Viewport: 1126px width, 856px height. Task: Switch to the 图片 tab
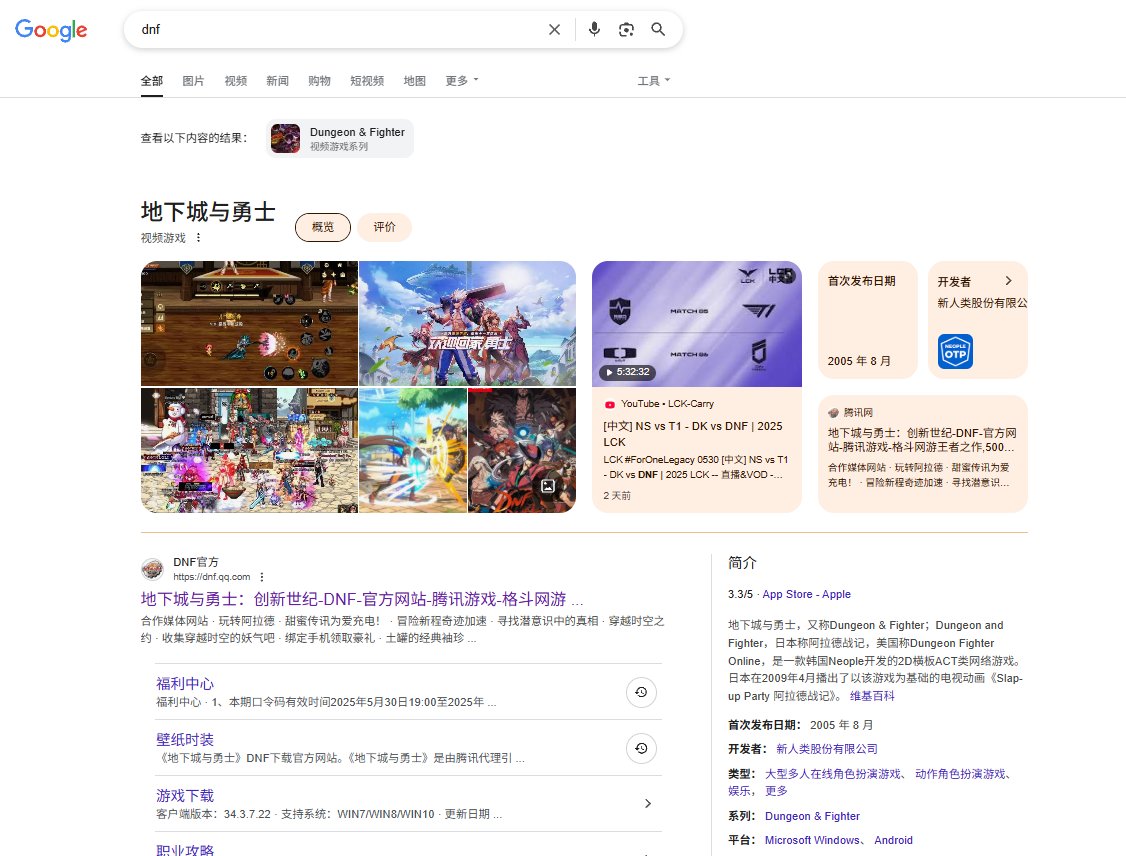(193, 80)
